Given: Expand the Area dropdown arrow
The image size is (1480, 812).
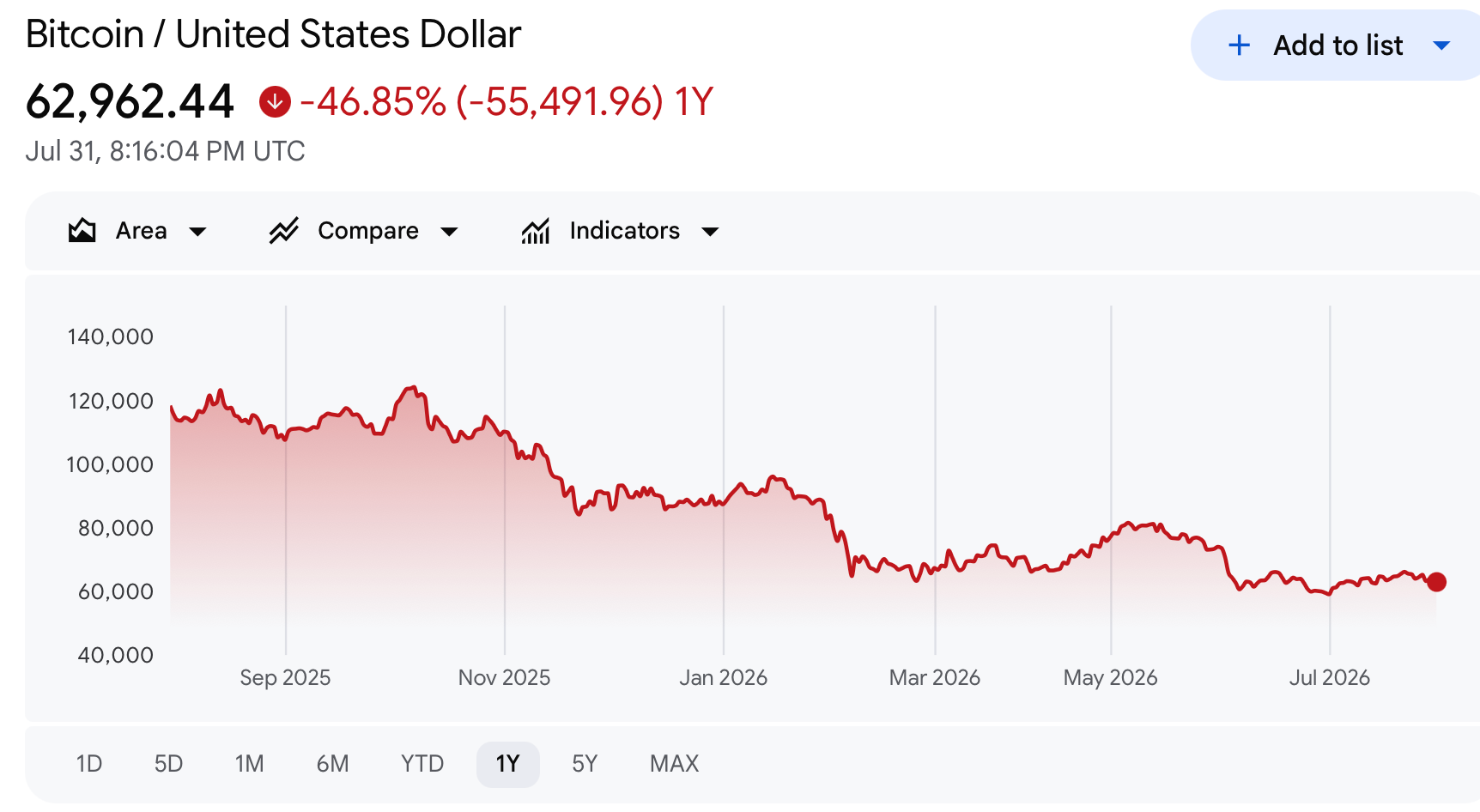Looking at the screenshot, I should 197,232.
